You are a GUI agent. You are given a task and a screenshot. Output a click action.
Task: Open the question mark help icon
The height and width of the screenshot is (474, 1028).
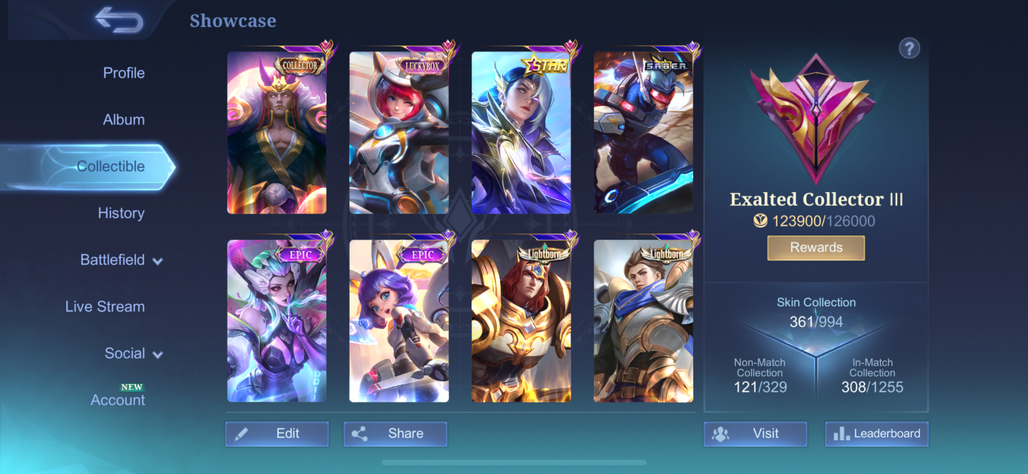pos(909,48)
